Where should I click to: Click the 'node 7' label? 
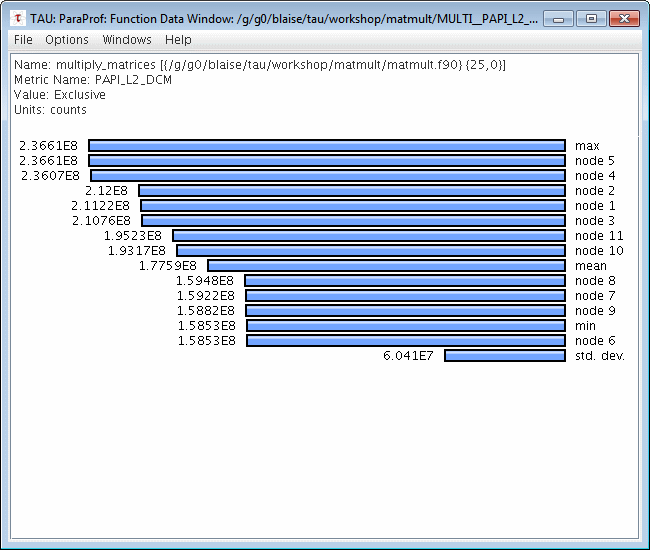[595, 296]
